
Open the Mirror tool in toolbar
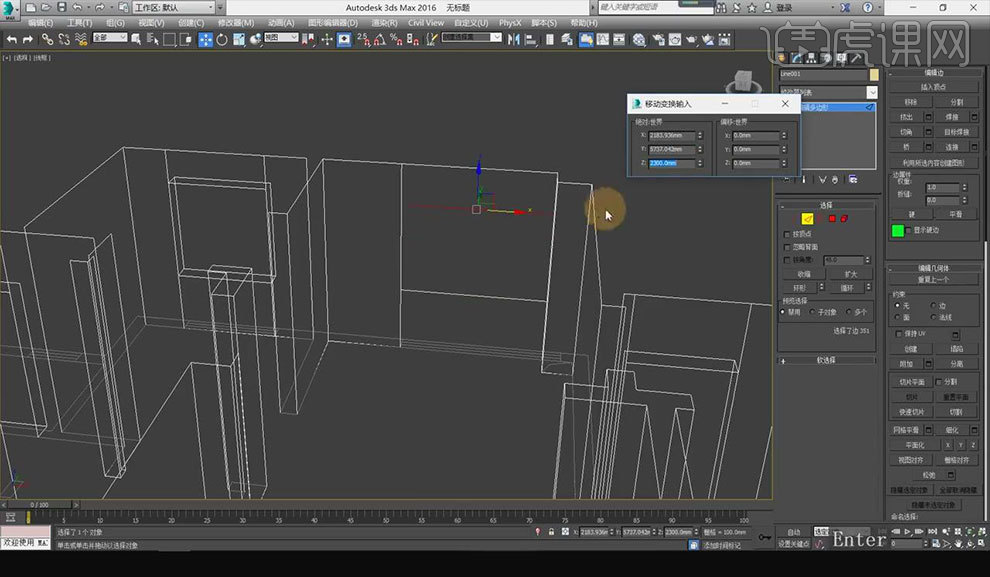pyautogui.click(x=512, y=39)
